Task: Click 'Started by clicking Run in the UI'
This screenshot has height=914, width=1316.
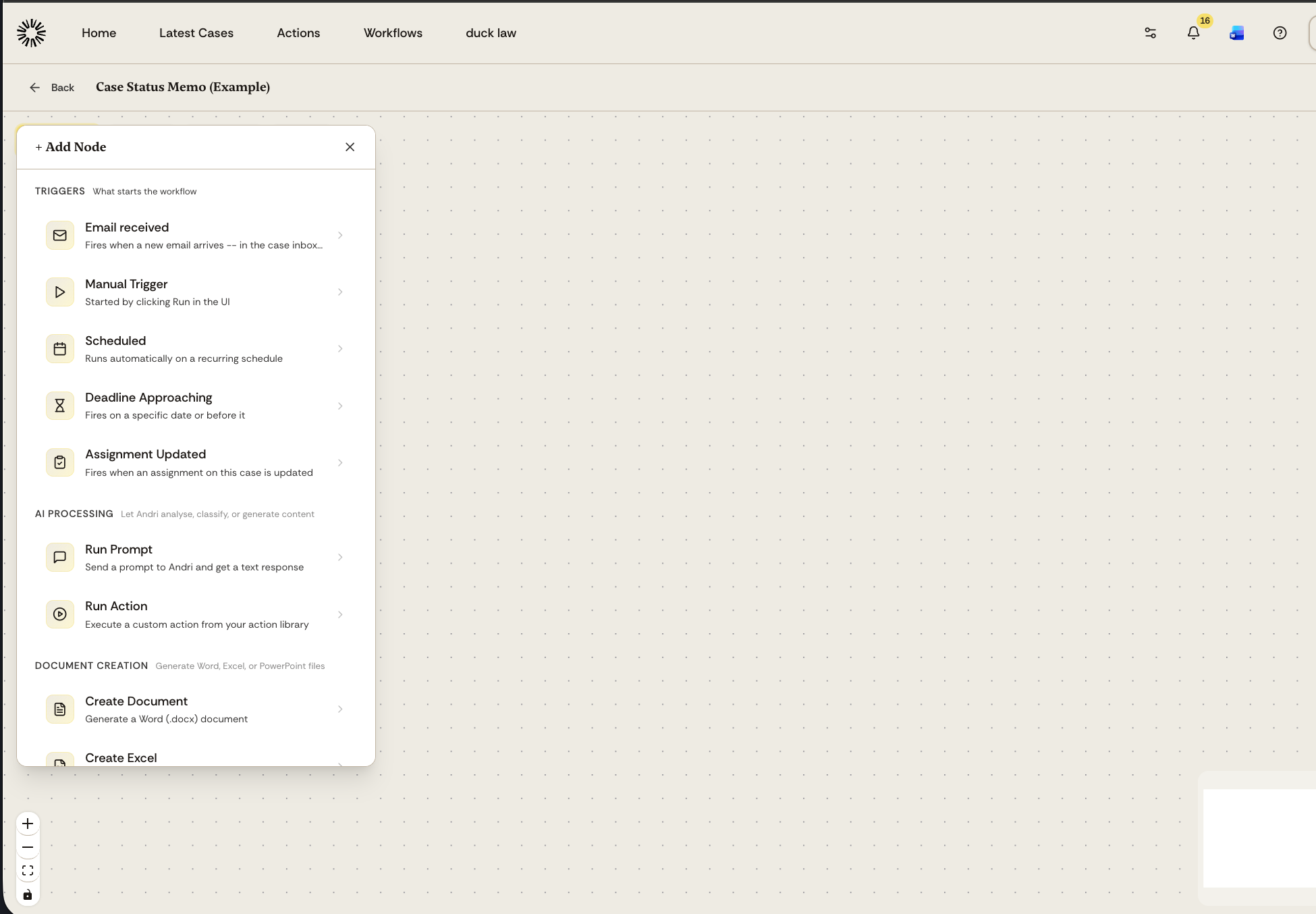Action: tap(157, 302)
